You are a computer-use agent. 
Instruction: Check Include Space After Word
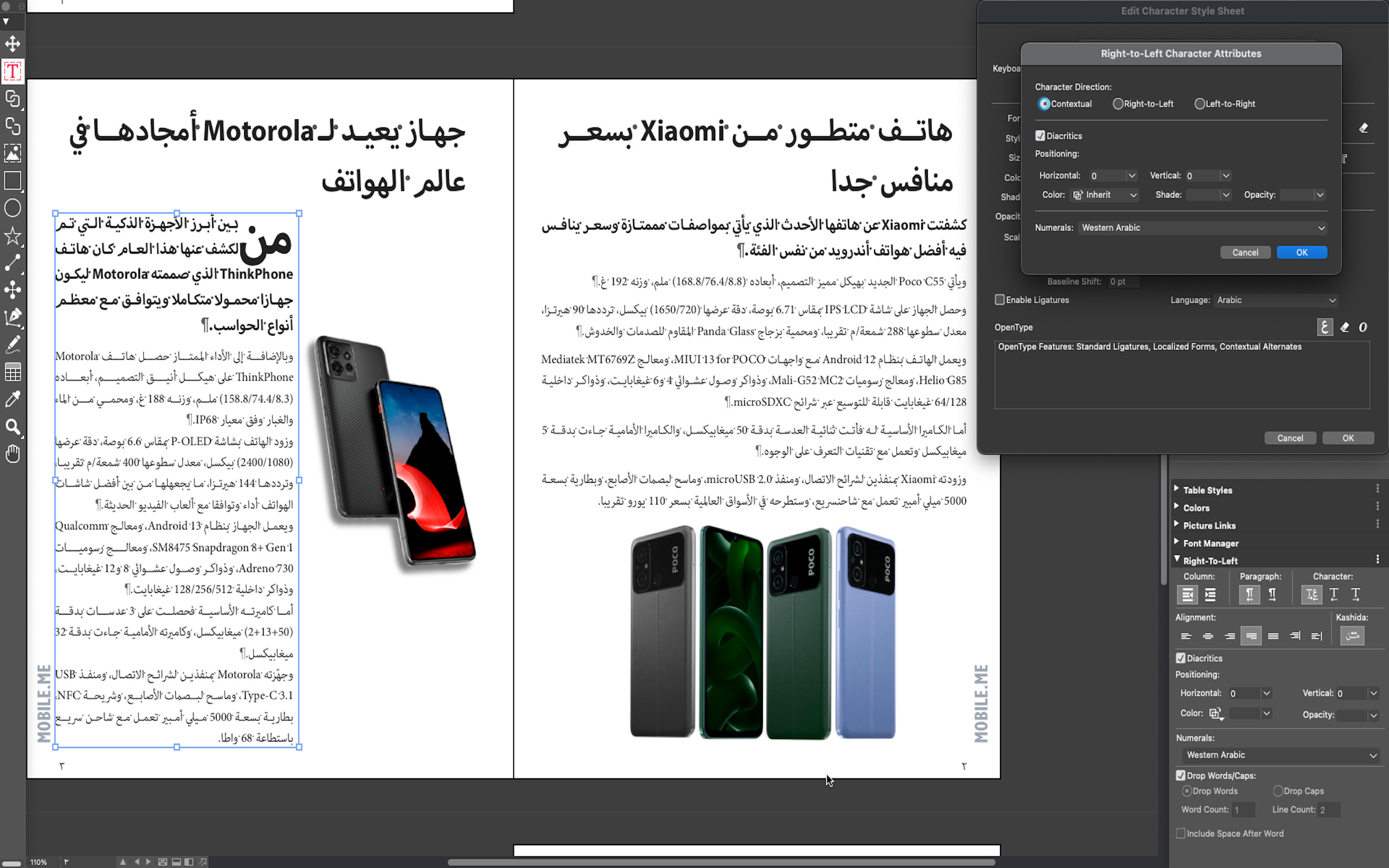point(1181,834)
